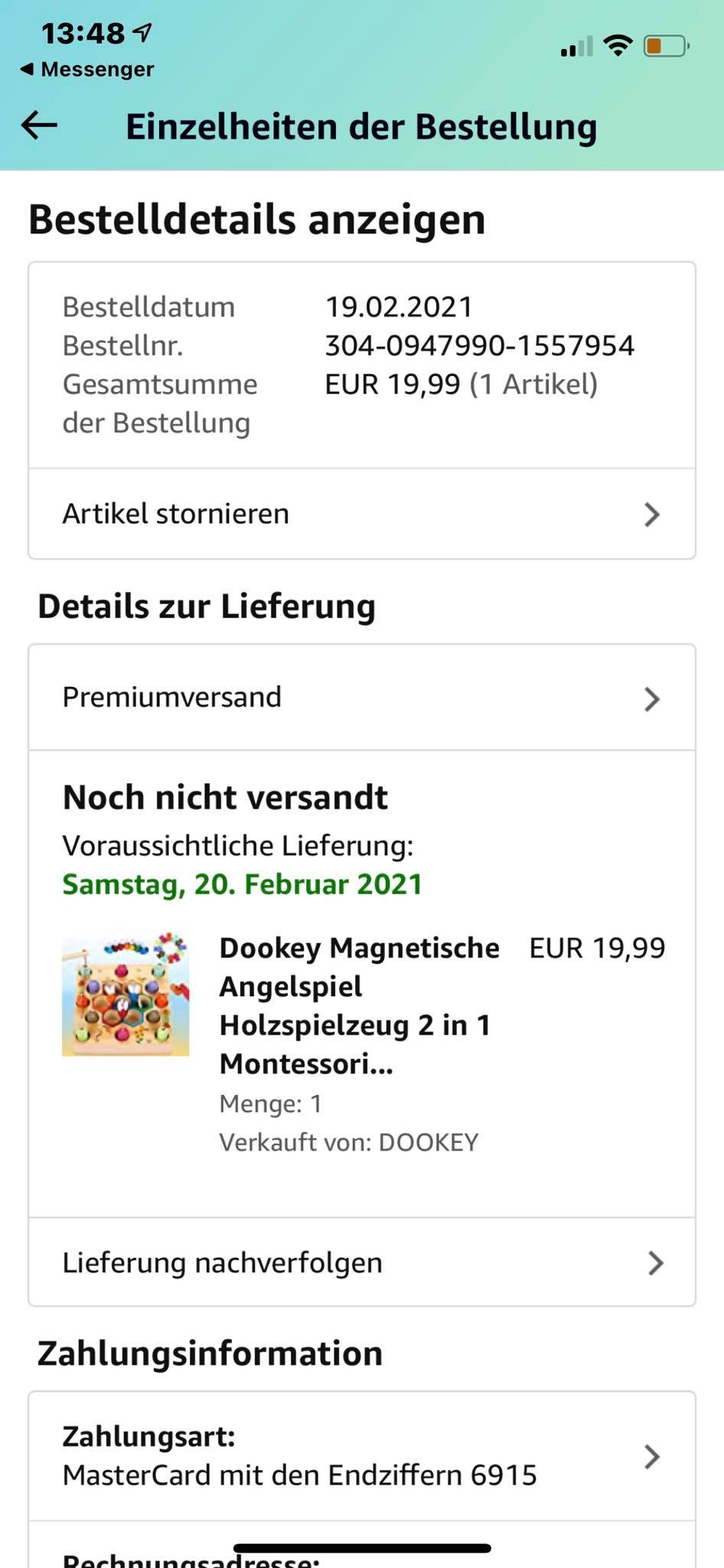Tap the Wi-Fi status icon
Screen dimensions: 724x1568
click(617, 46)
